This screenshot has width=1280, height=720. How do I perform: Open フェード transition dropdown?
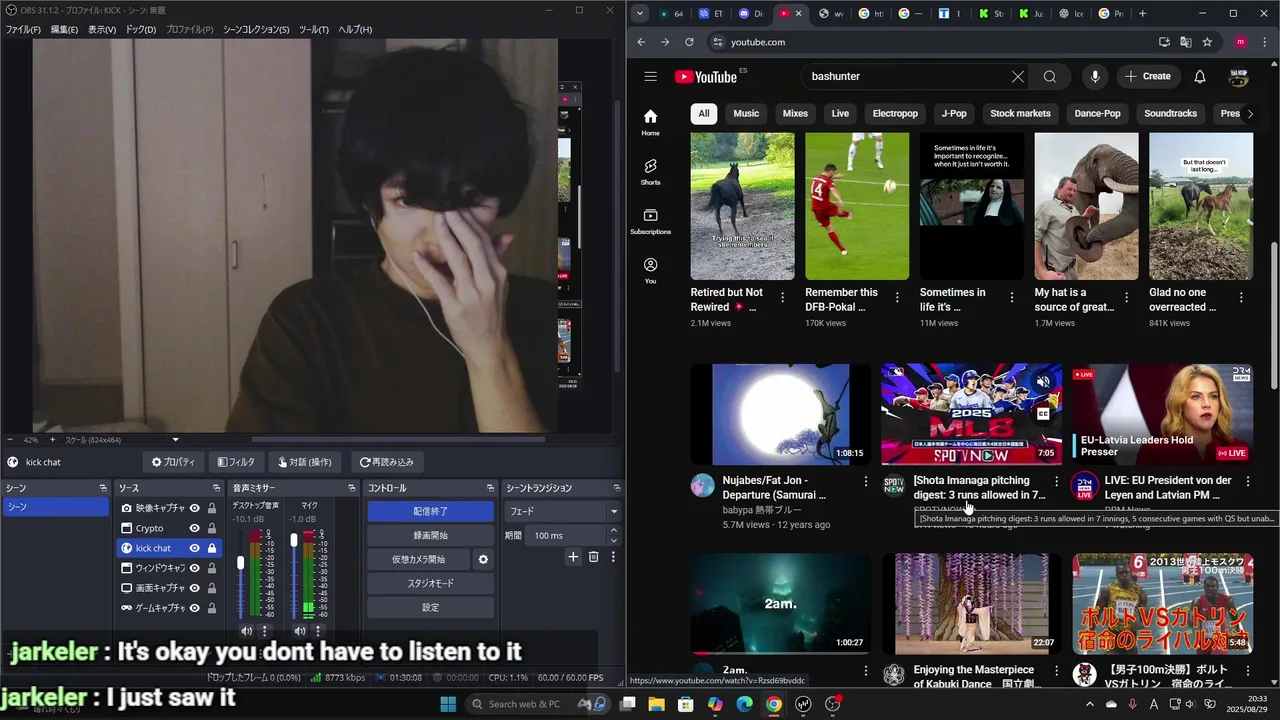(x=564, y=511)
